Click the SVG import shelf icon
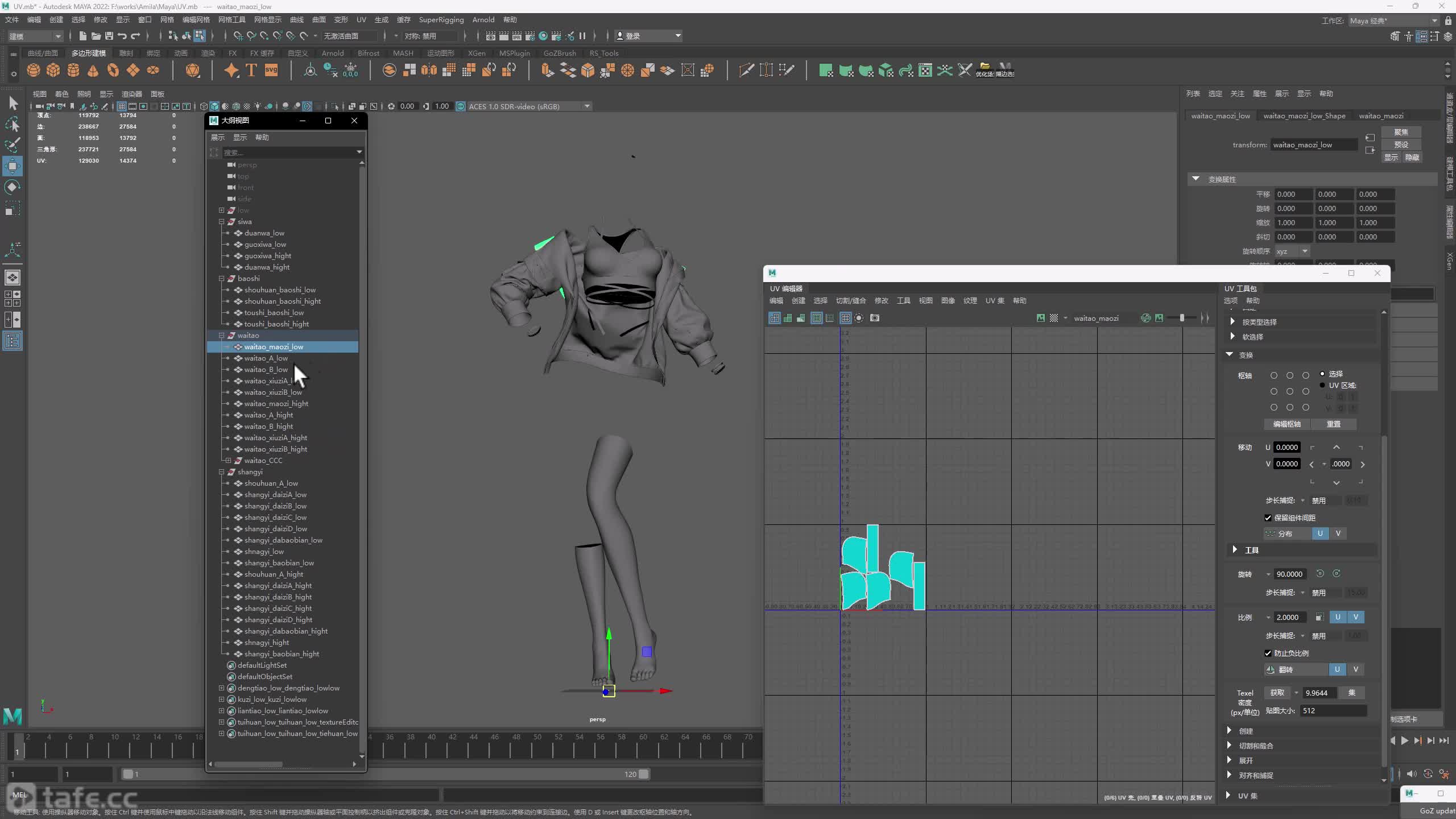The image size is (1456, 819). tap(271, 70)
